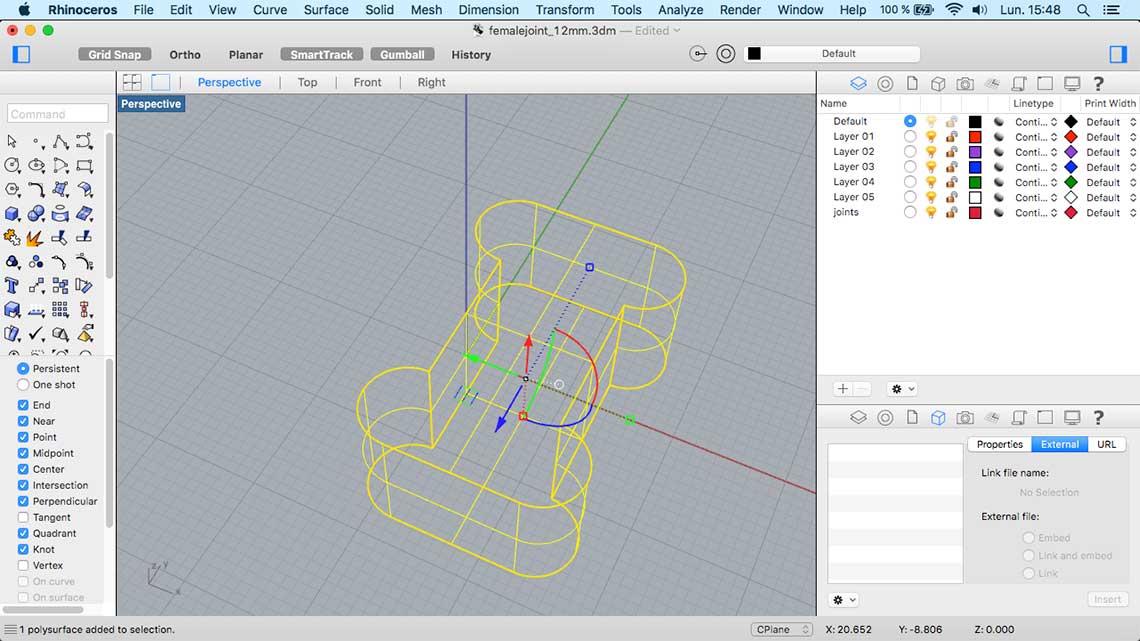
Task: Toggle the SmartTrack button
Action: click(321, 55)
